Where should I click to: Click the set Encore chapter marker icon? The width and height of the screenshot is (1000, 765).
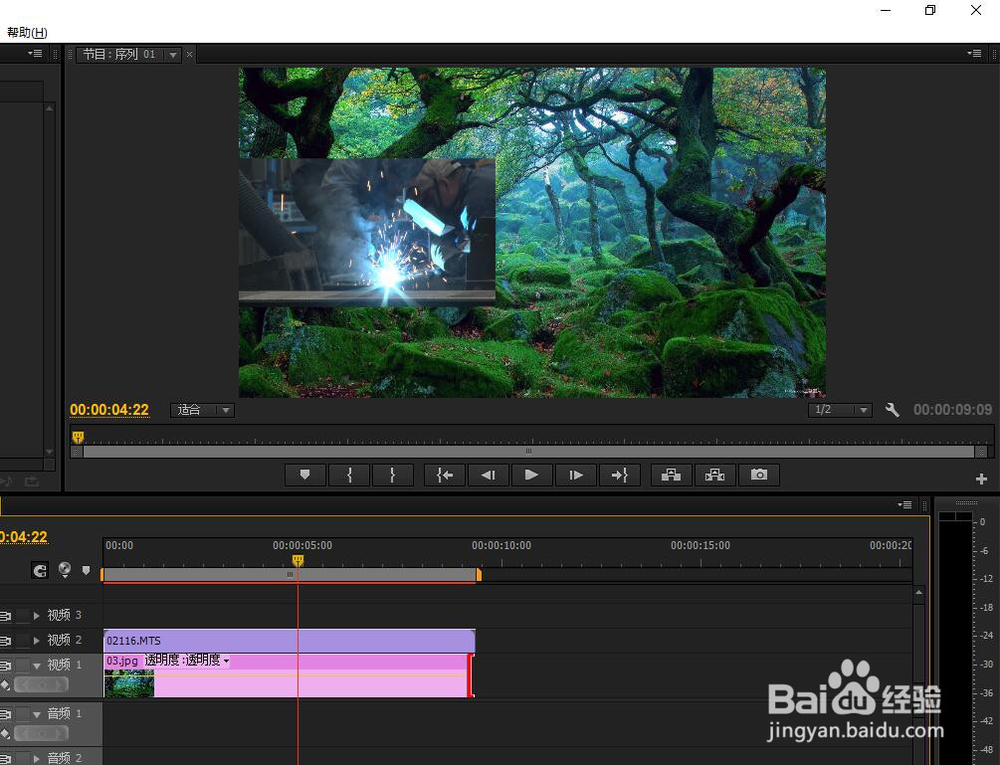coord(64,569)
